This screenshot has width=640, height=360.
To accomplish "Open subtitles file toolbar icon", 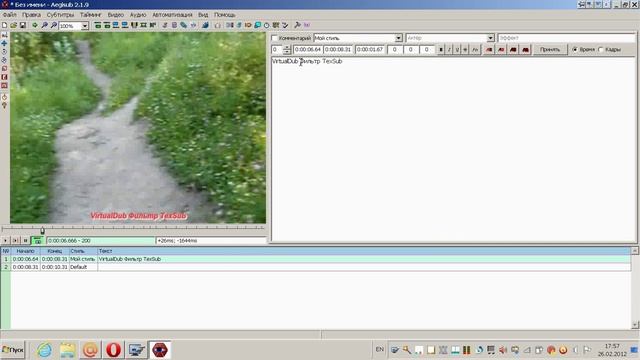I will (x=13, y=25).
